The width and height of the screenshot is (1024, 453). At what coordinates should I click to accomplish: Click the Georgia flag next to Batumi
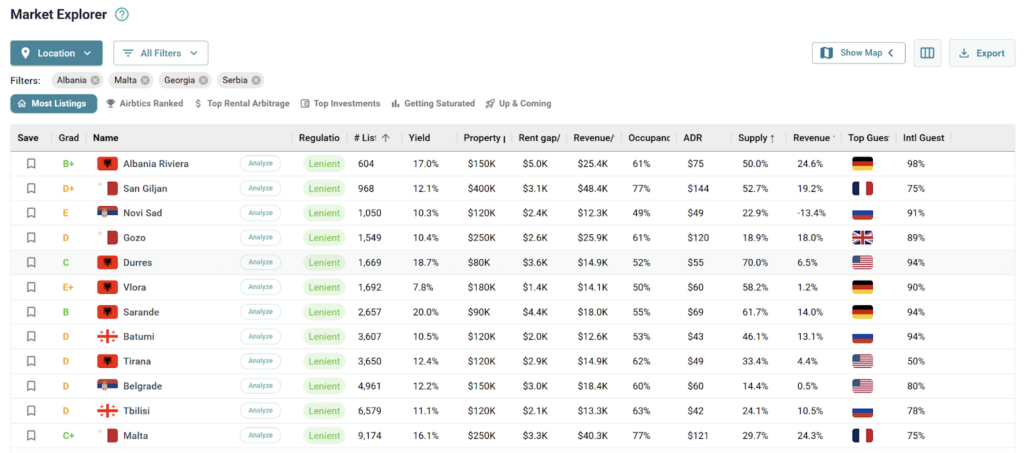pyautogui.click(x=107, y=337)
